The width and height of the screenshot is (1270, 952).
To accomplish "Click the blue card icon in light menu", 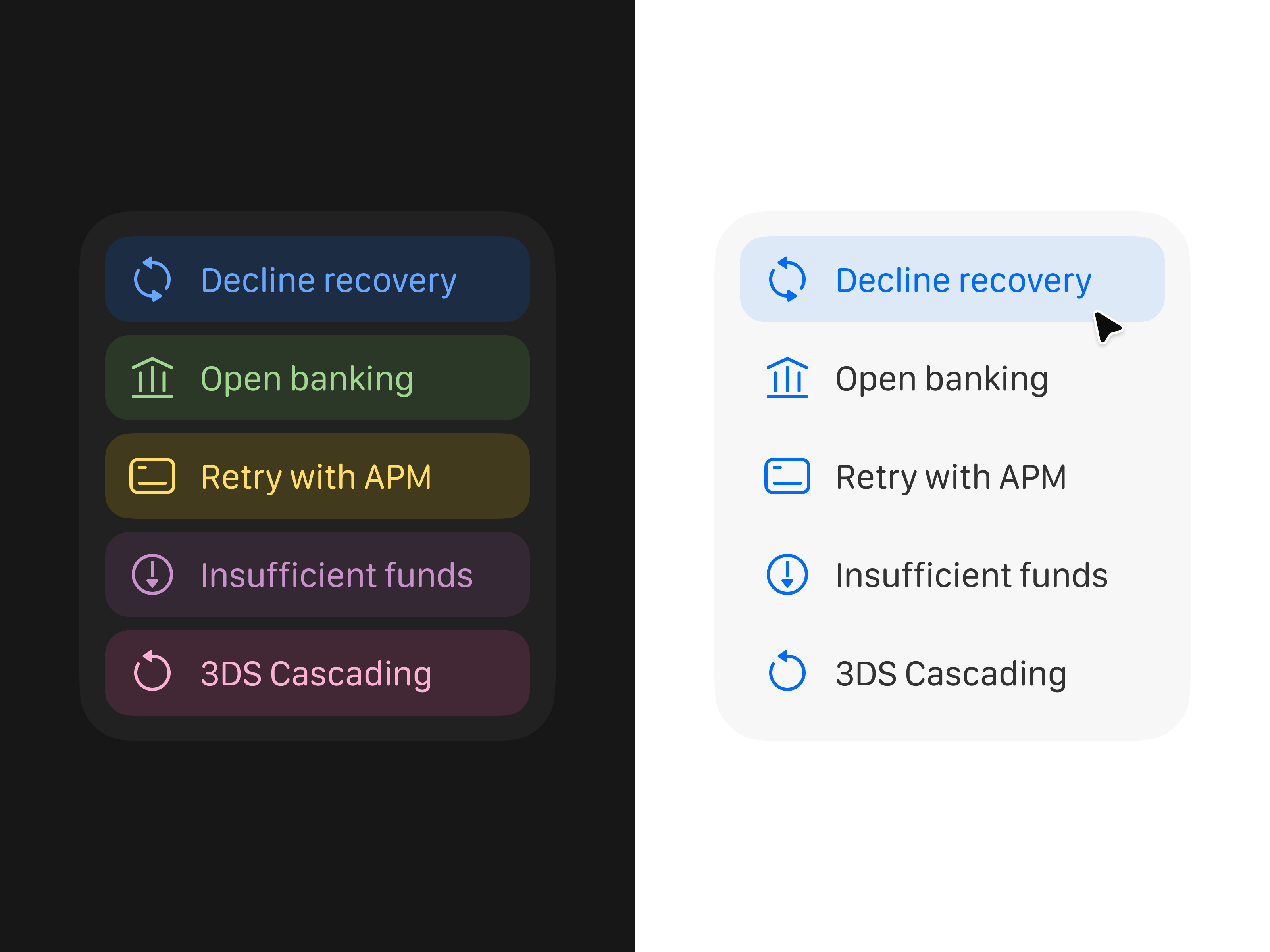I will pyautogui.click(x=787, y=476).
